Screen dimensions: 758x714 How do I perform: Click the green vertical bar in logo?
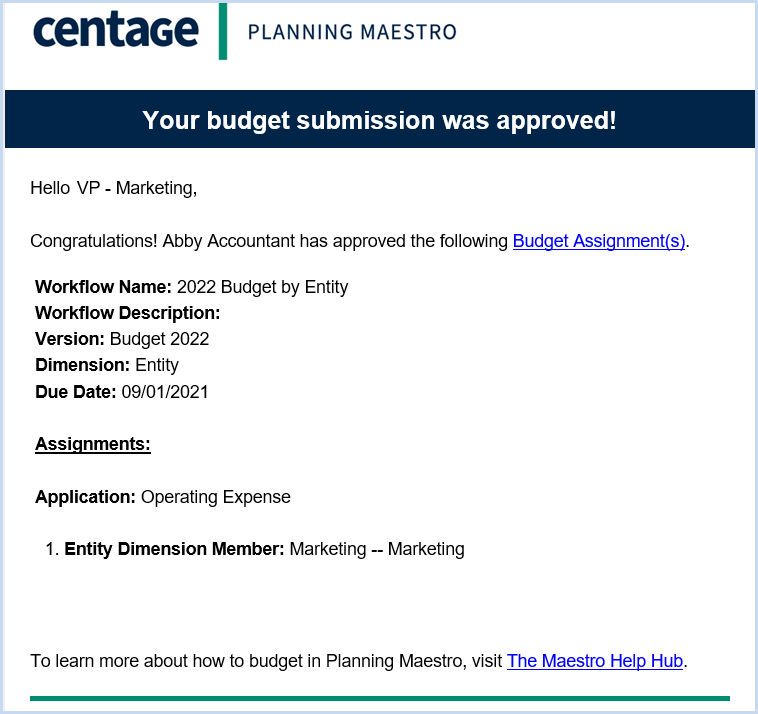coord(223,31)
